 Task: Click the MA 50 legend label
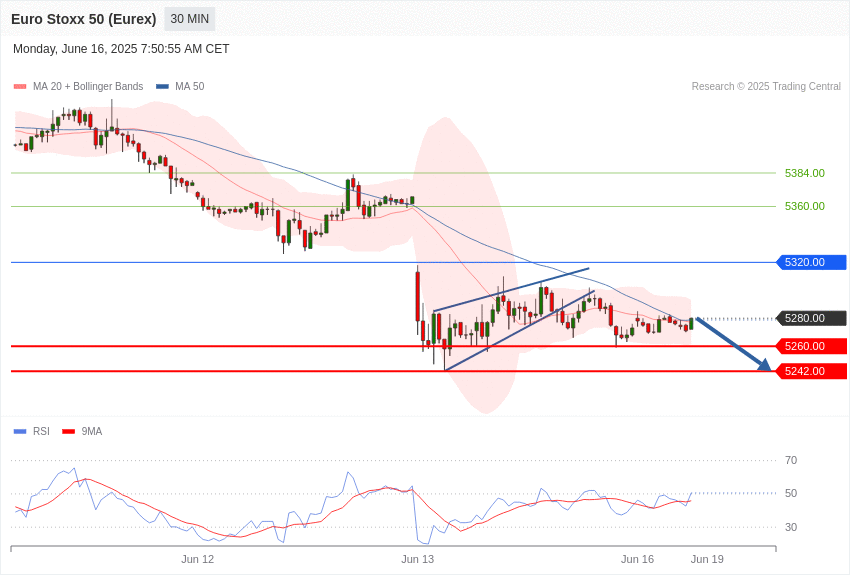click(189, 86)
